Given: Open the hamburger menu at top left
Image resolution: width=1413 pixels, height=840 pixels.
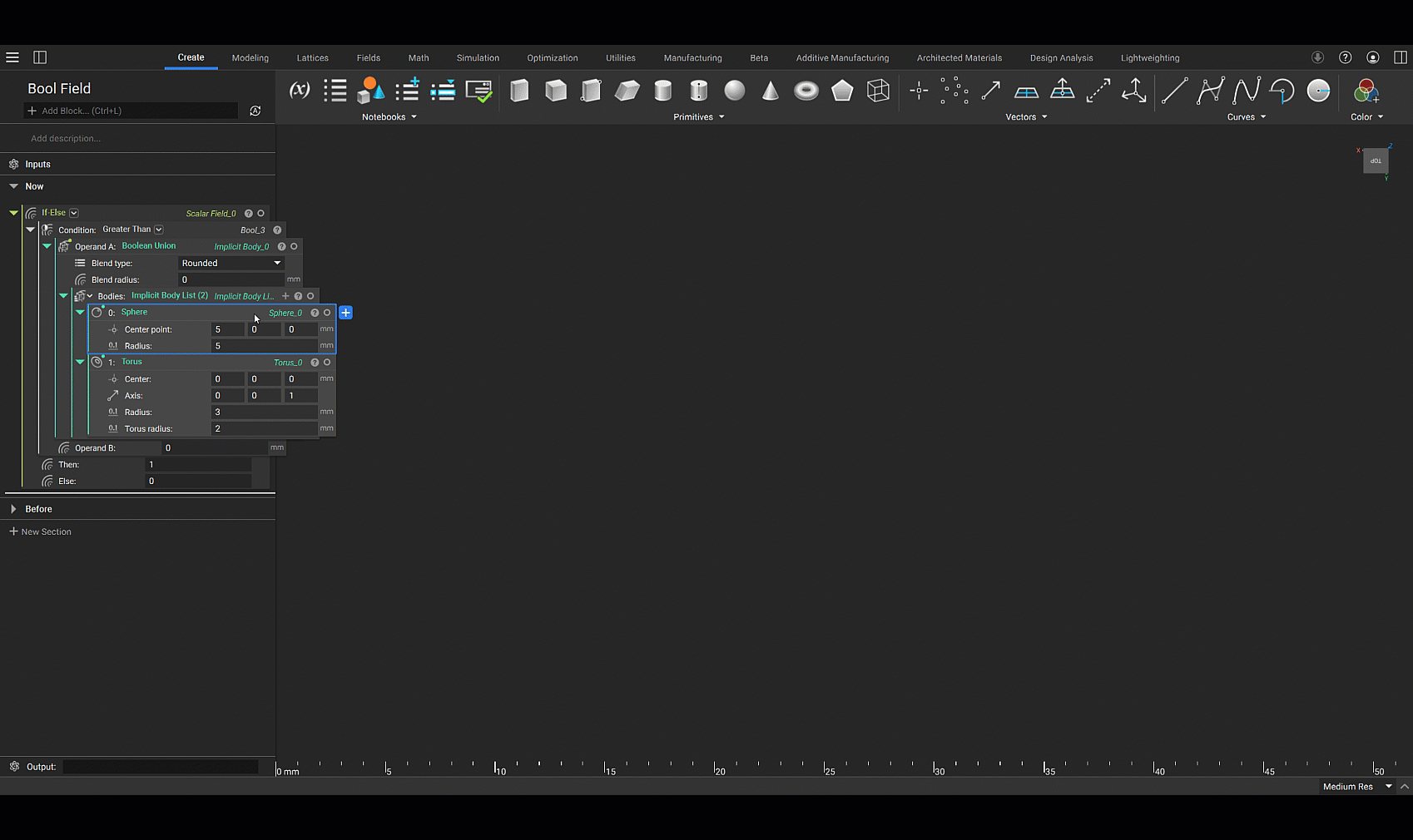Looking at the screenshot, I should click(12, 57).
